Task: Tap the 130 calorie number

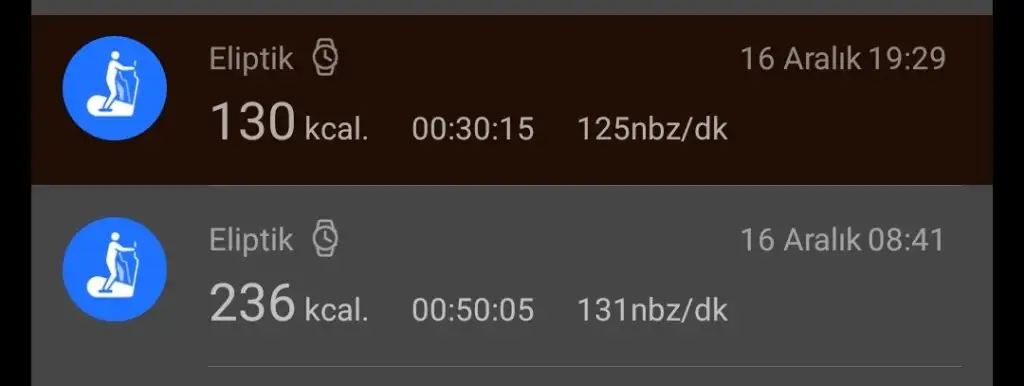Action: click(x=253, y=122)
